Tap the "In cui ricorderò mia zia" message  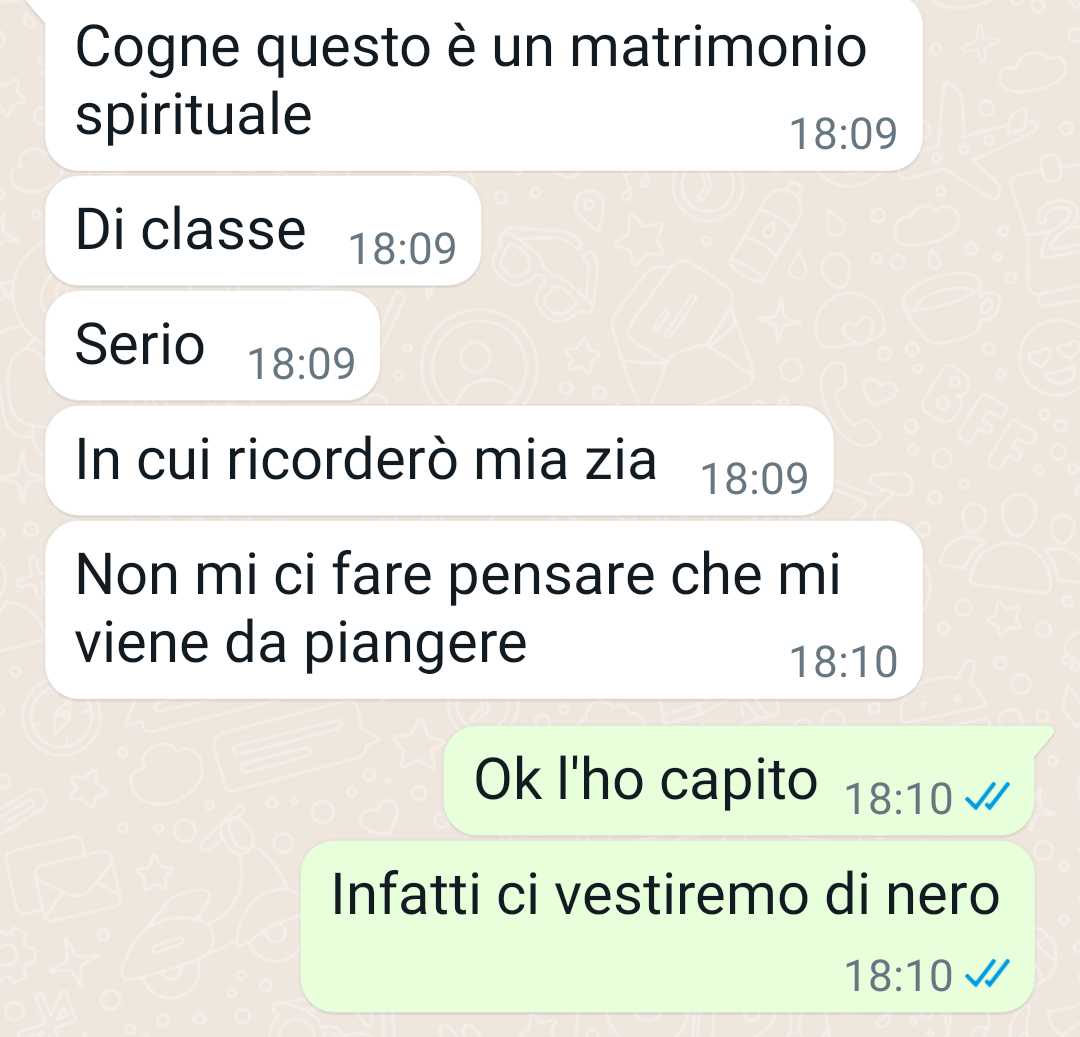[x=439, y=461]
